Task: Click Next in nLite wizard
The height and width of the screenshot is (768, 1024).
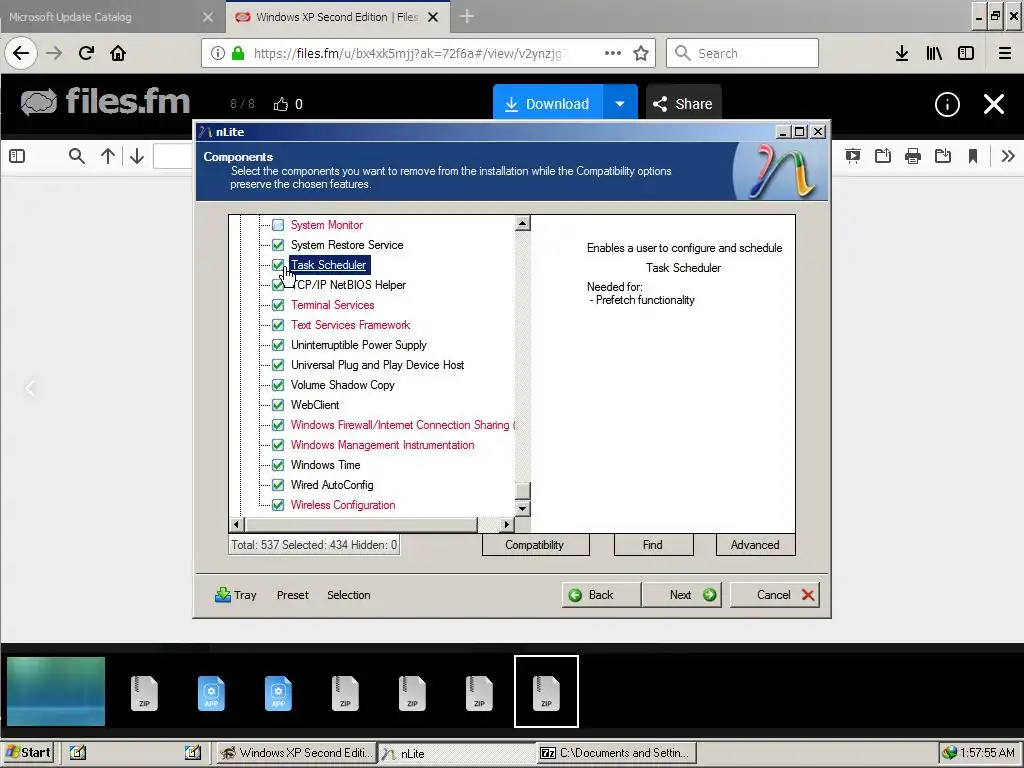Action: click(x=681, y=595)
